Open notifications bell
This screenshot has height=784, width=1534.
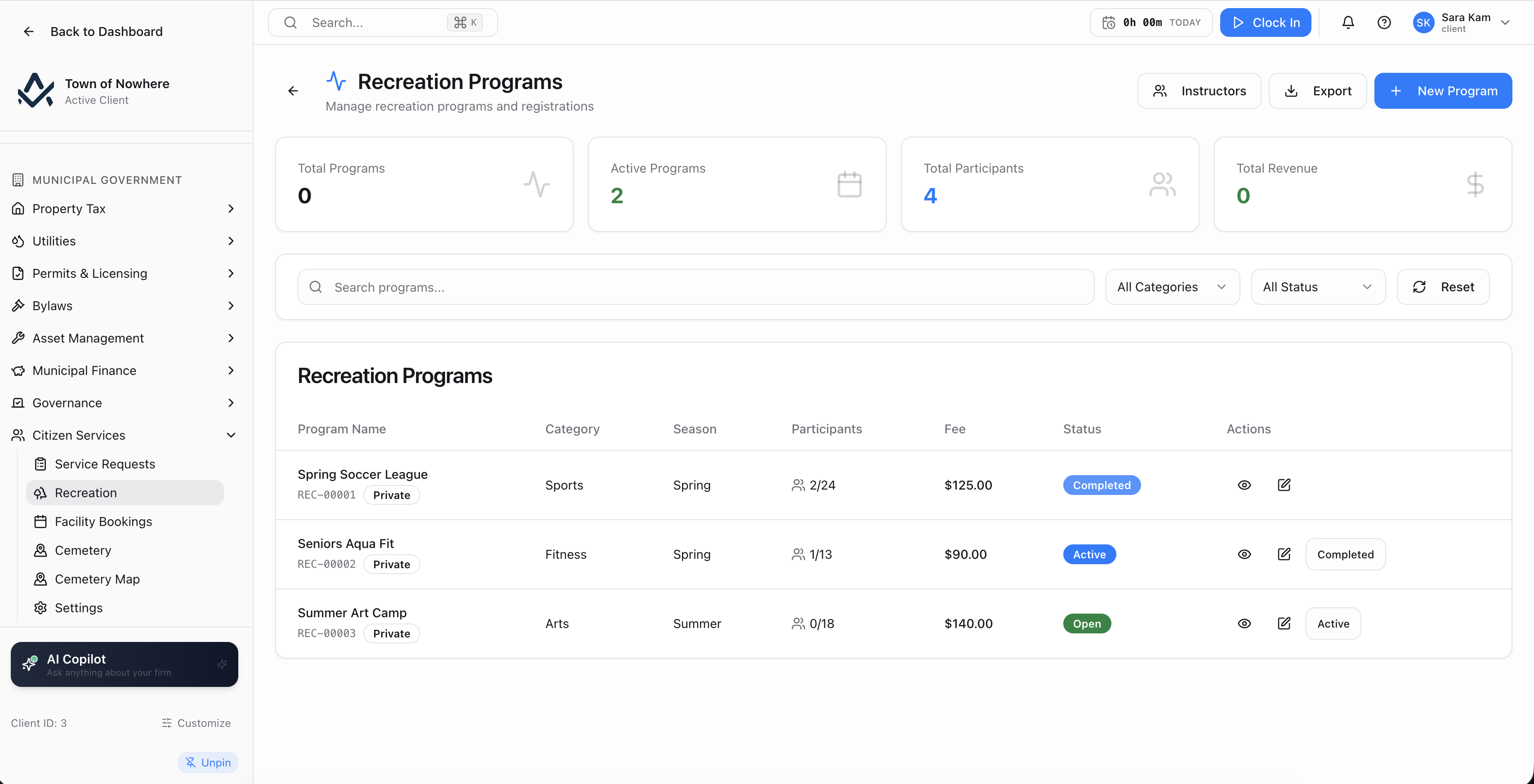point(1347,22)
